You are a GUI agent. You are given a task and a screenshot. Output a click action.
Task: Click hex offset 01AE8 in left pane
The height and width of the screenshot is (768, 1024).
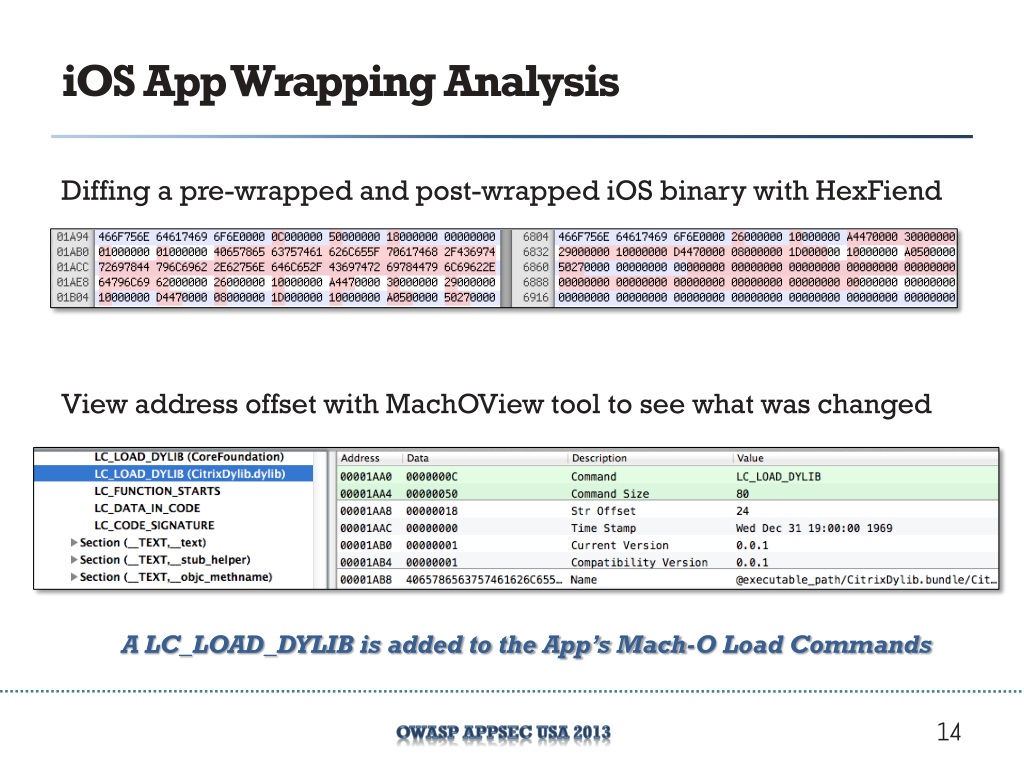click(x=72, y=282)
